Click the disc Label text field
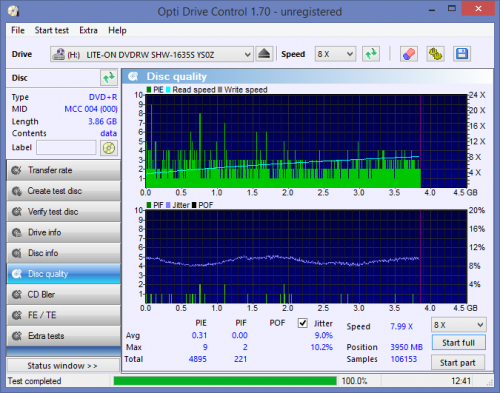This screenshot has width=500, height=393. [x=66, y=148]
